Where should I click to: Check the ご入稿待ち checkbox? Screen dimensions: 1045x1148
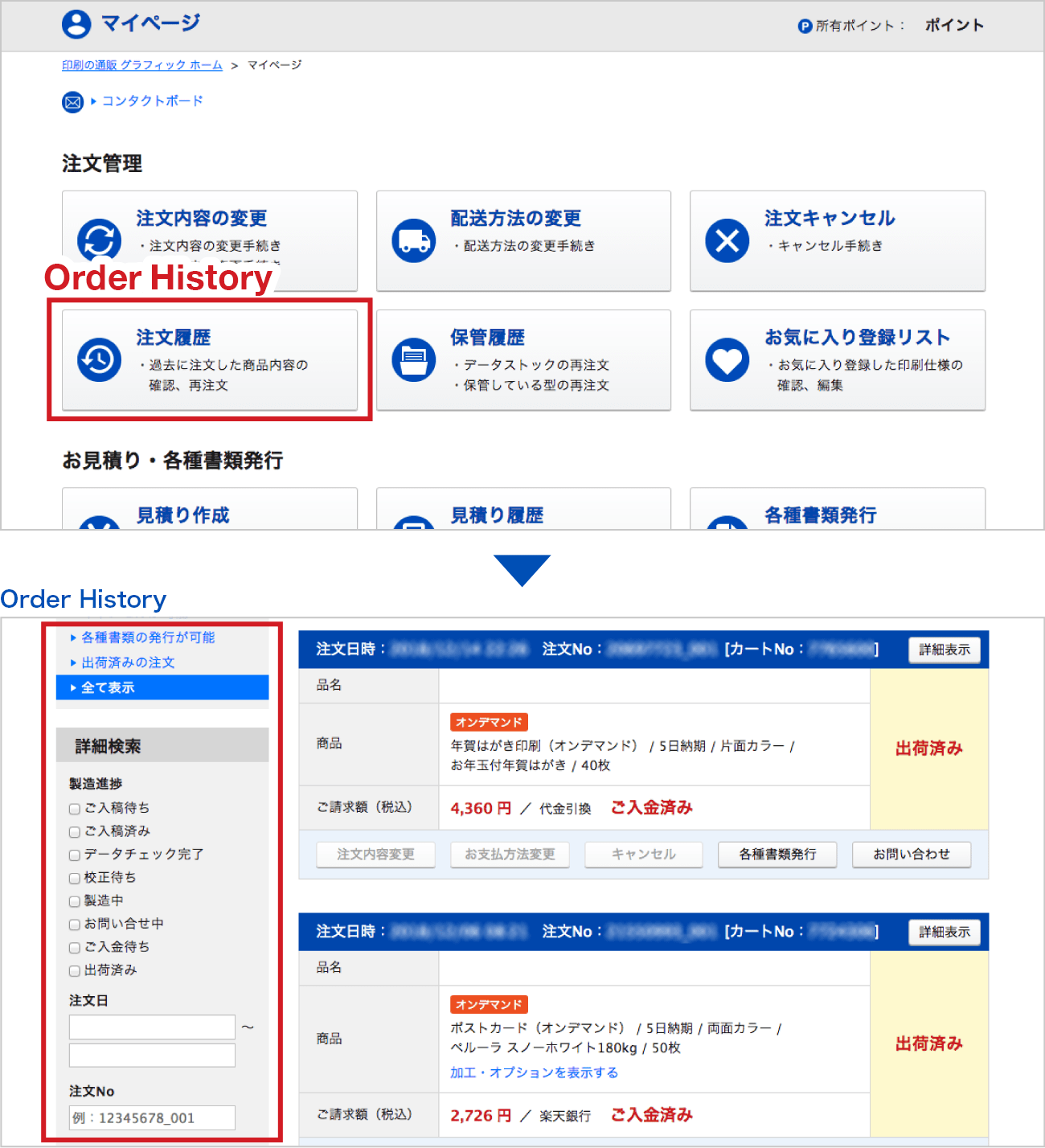pos(75,809)
